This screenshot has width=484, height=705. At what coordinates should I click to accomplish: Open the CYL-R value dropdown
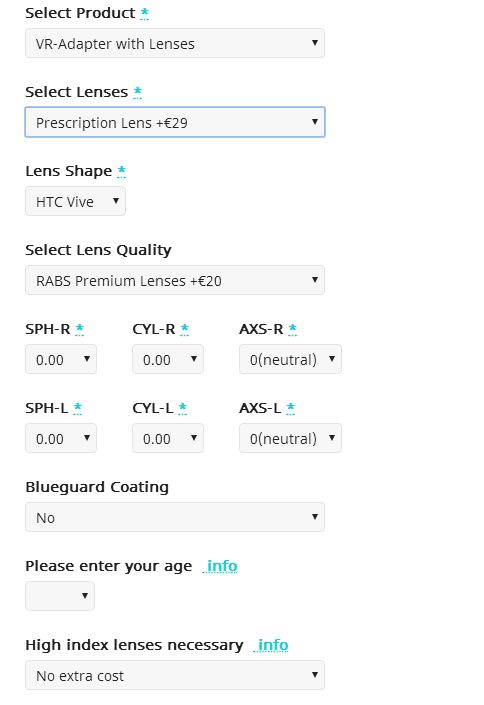[x=168, y=359]
